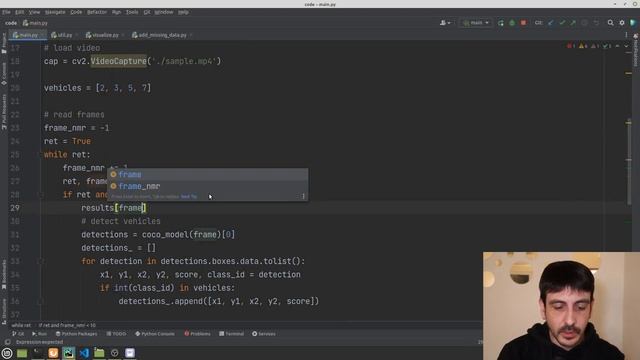Click the red Stop icon

click(523, 23)
